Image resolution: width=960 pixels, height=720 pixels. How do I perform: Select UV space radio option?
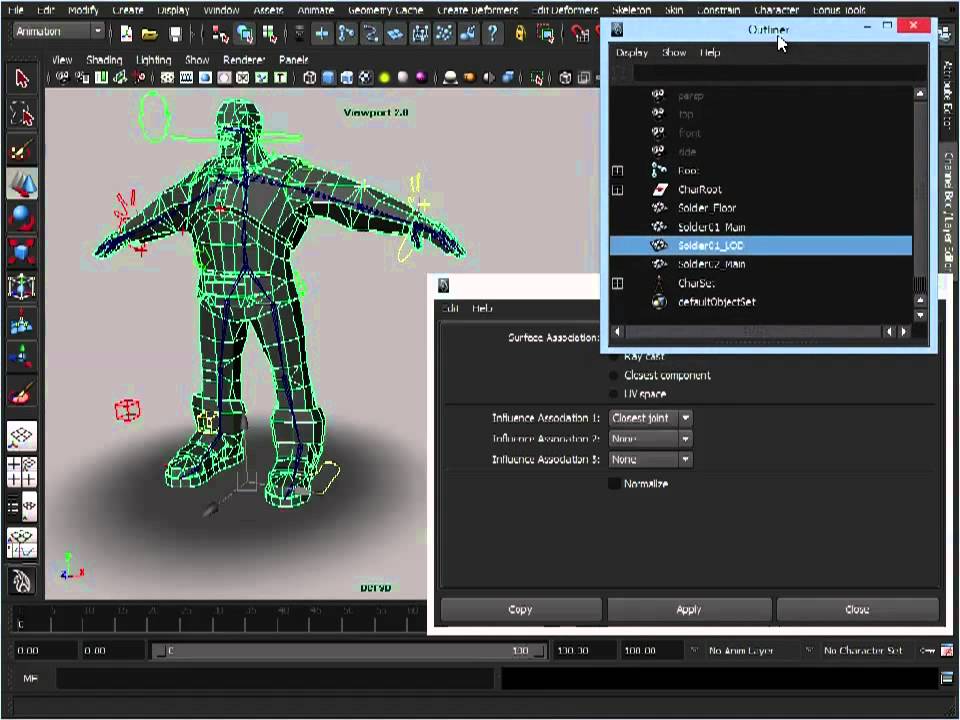613,394
